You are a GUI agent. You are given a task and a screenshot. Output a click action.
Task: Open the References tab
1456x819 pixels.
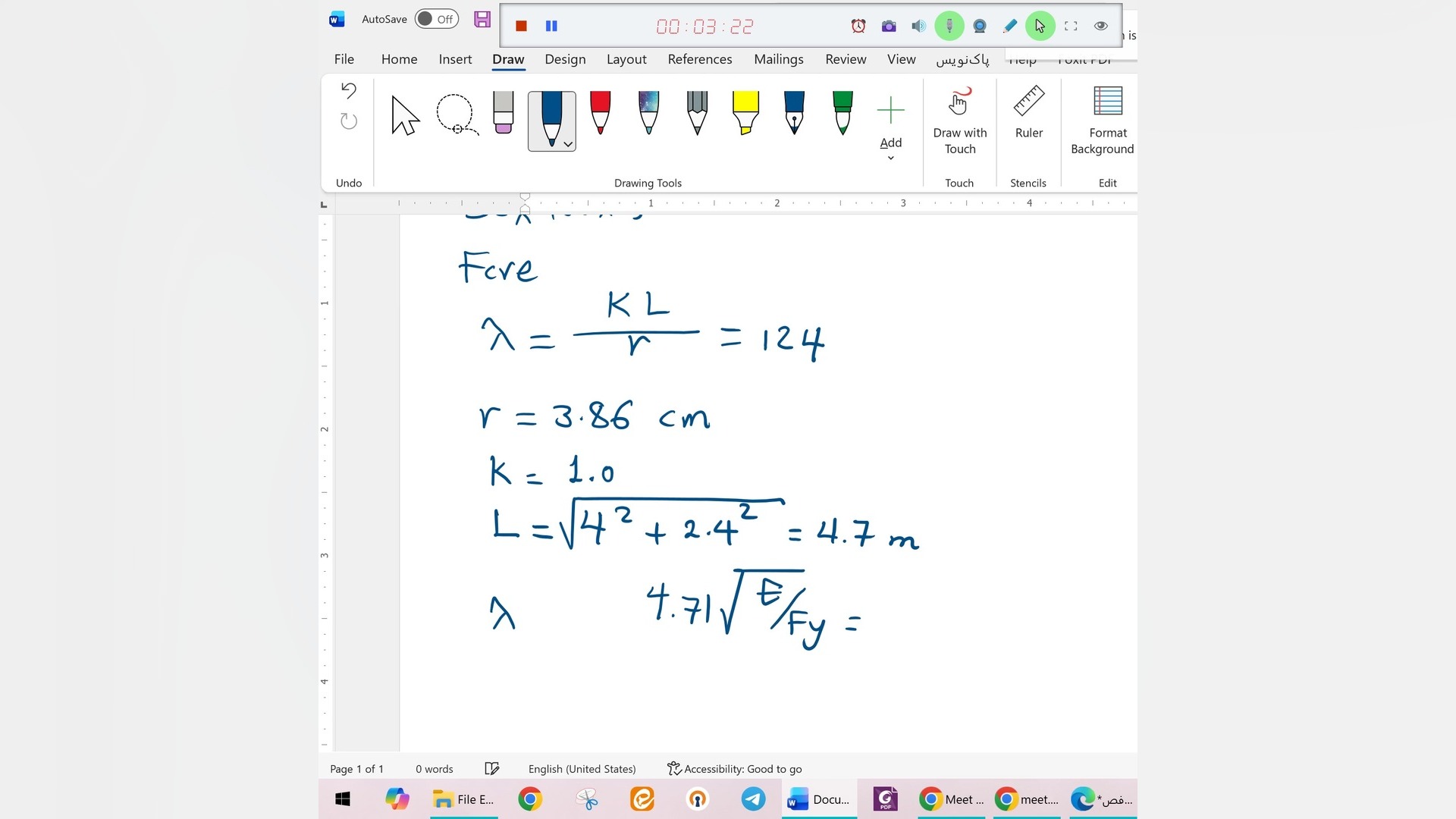coord(699,59)
